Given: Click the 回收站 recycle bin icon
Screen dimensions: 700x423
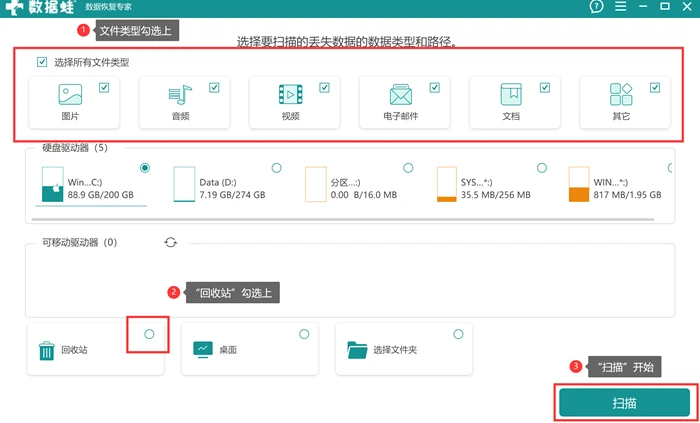Looking at the screenshot, I should [x=46, y=351].
